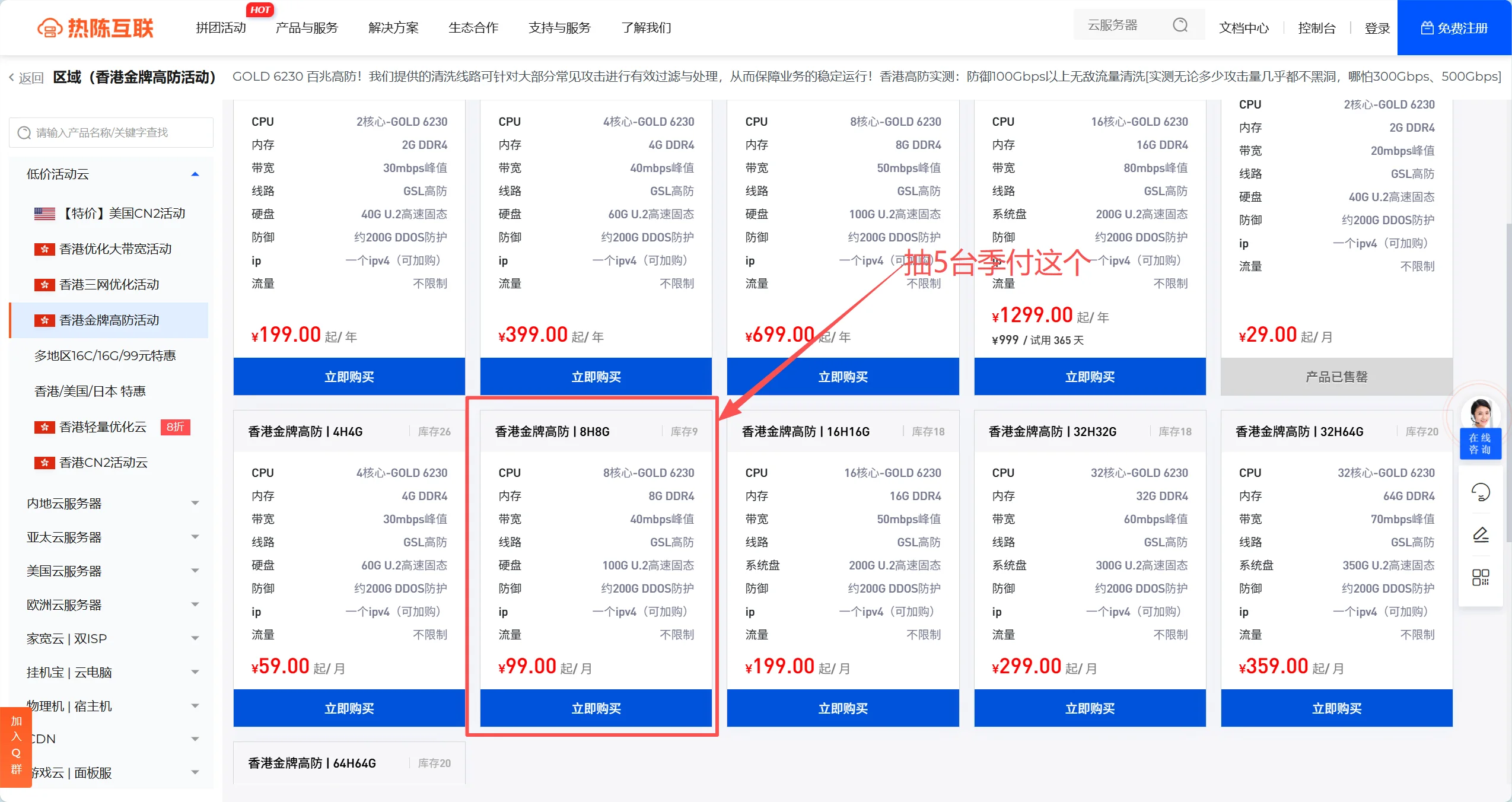This screenshot has height=802, width=1512.
Task: Click the Hong Kong flag beside 香港金牌高防活动
Action: pos(44,320)
